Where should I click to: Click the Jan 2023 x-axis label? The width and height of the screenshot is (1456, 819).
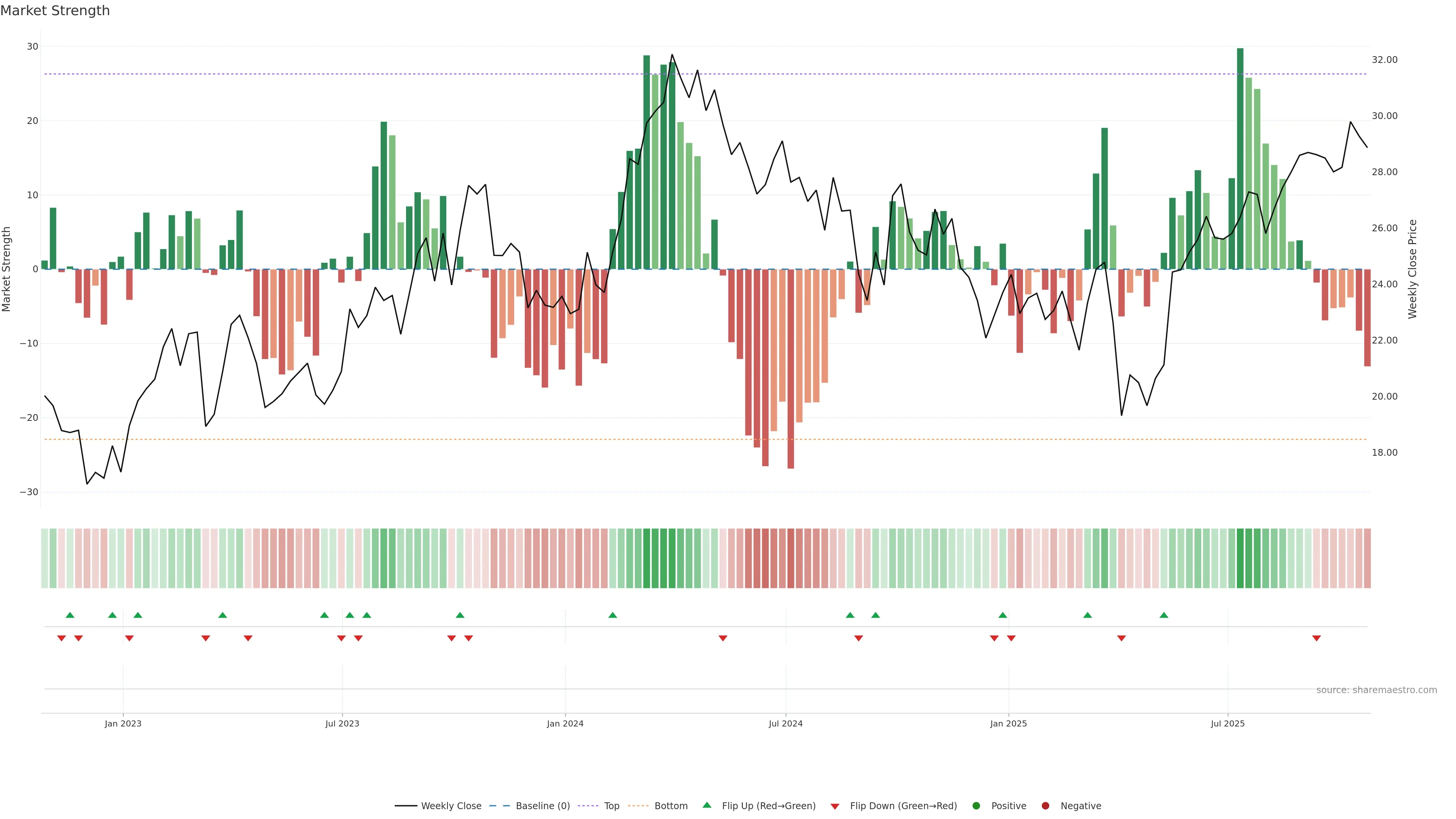tap(123, 723)
